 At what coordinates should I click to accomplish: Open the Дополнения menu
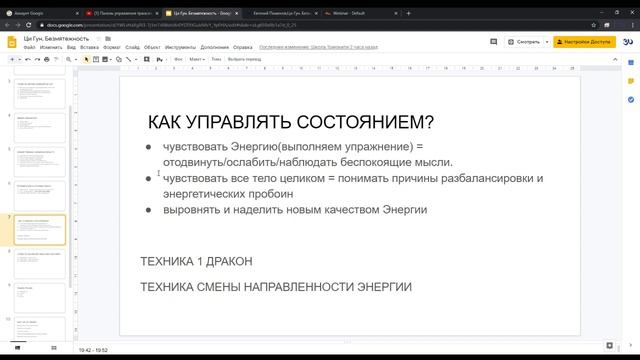click(x=214, y=47)
